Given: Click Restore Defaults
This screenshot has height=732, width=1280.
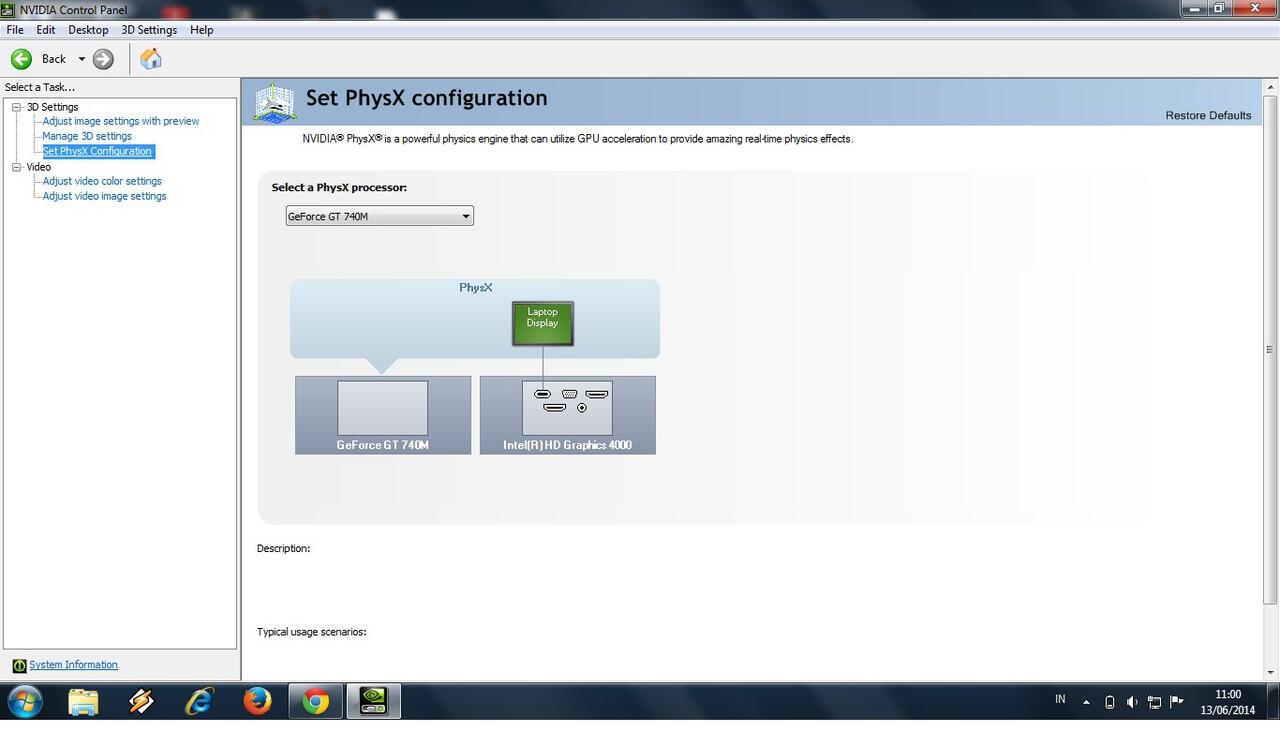Looking at the screenshot, I should [1208, 115].
